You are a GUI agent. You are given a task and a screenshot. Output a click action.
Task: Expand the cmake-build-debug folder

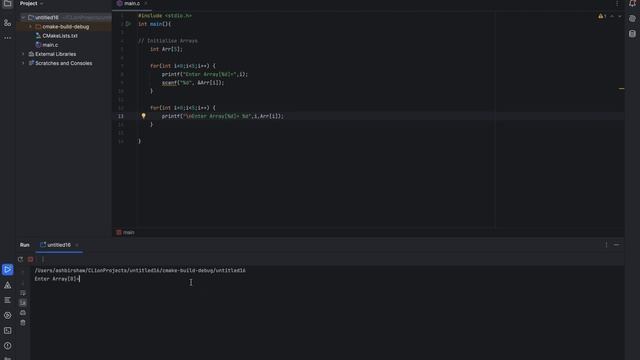pyautogui.click(x=31, y=27)
